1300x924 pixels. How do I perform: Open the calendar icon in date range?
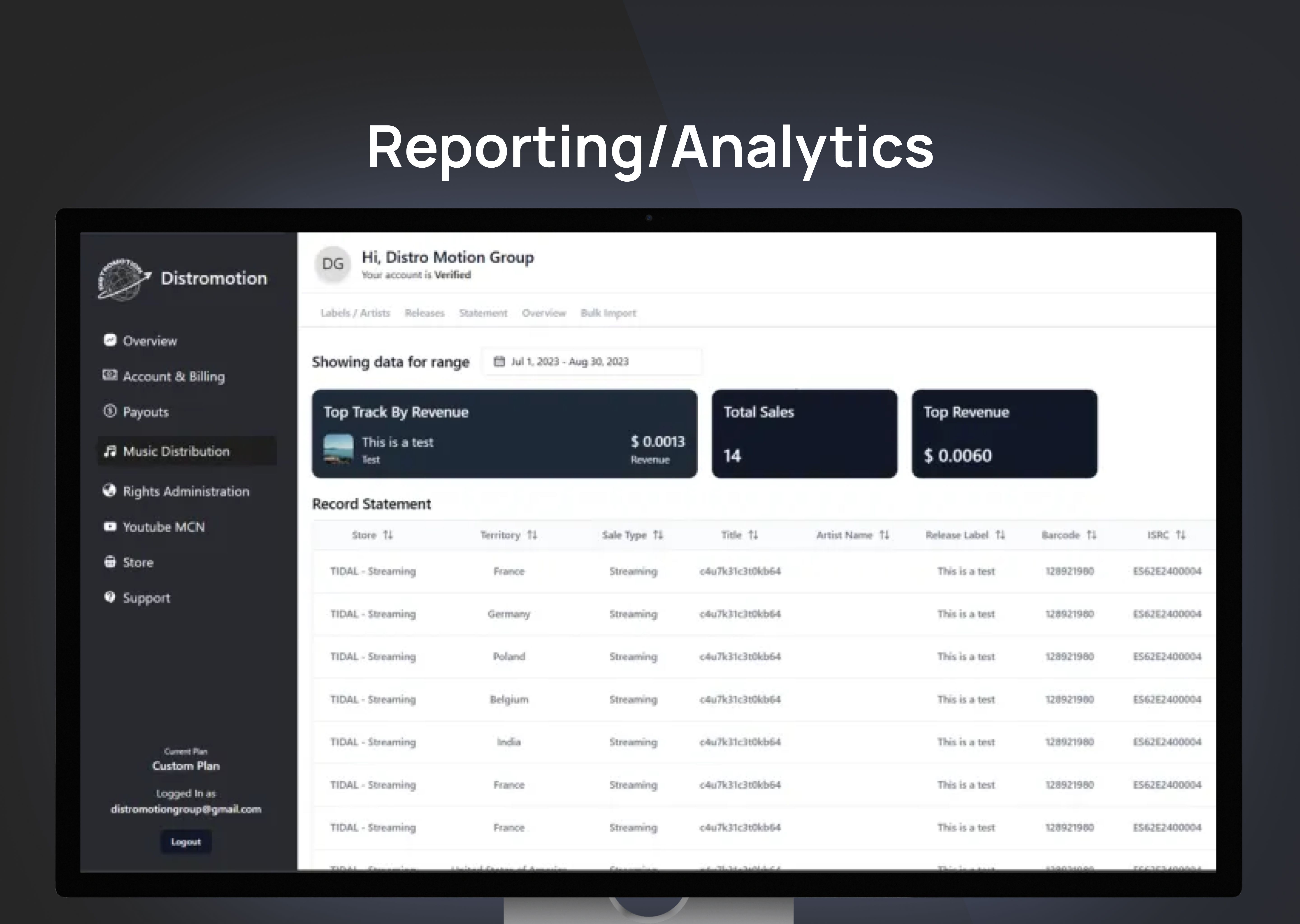(499, 361)
